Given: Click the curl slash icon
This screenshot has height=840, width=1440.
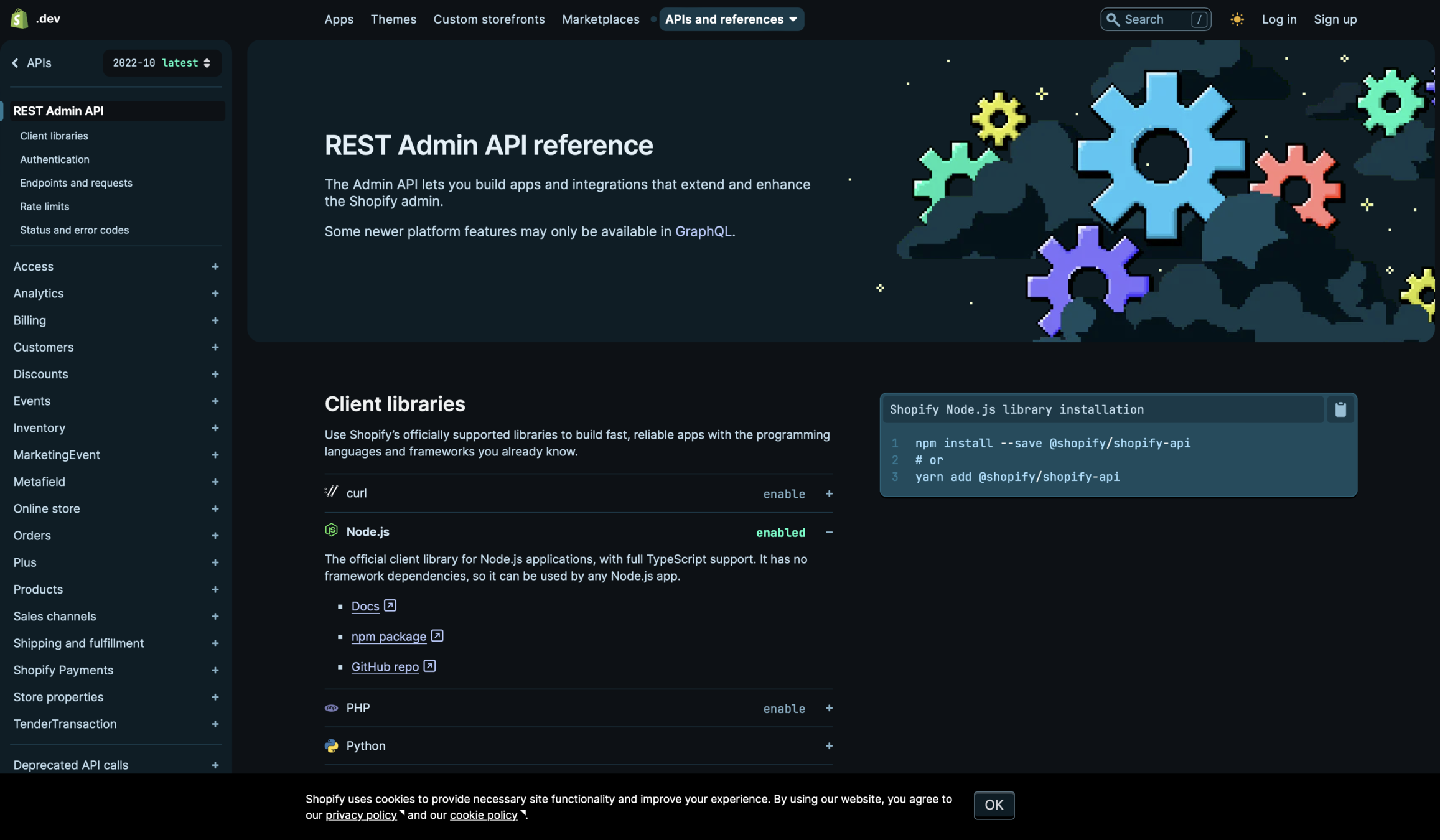Looking at the screenshot, I should pyautogui.click(x=331, y=492).
